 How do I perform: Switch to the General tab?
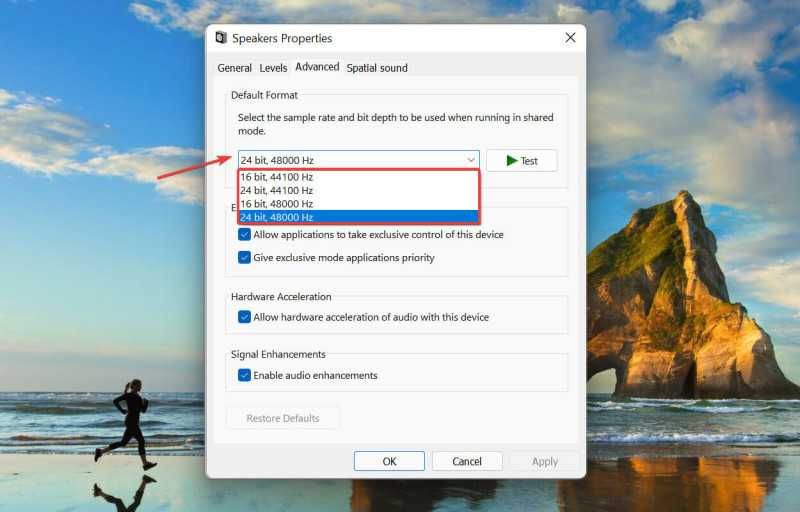click(234, 68)
